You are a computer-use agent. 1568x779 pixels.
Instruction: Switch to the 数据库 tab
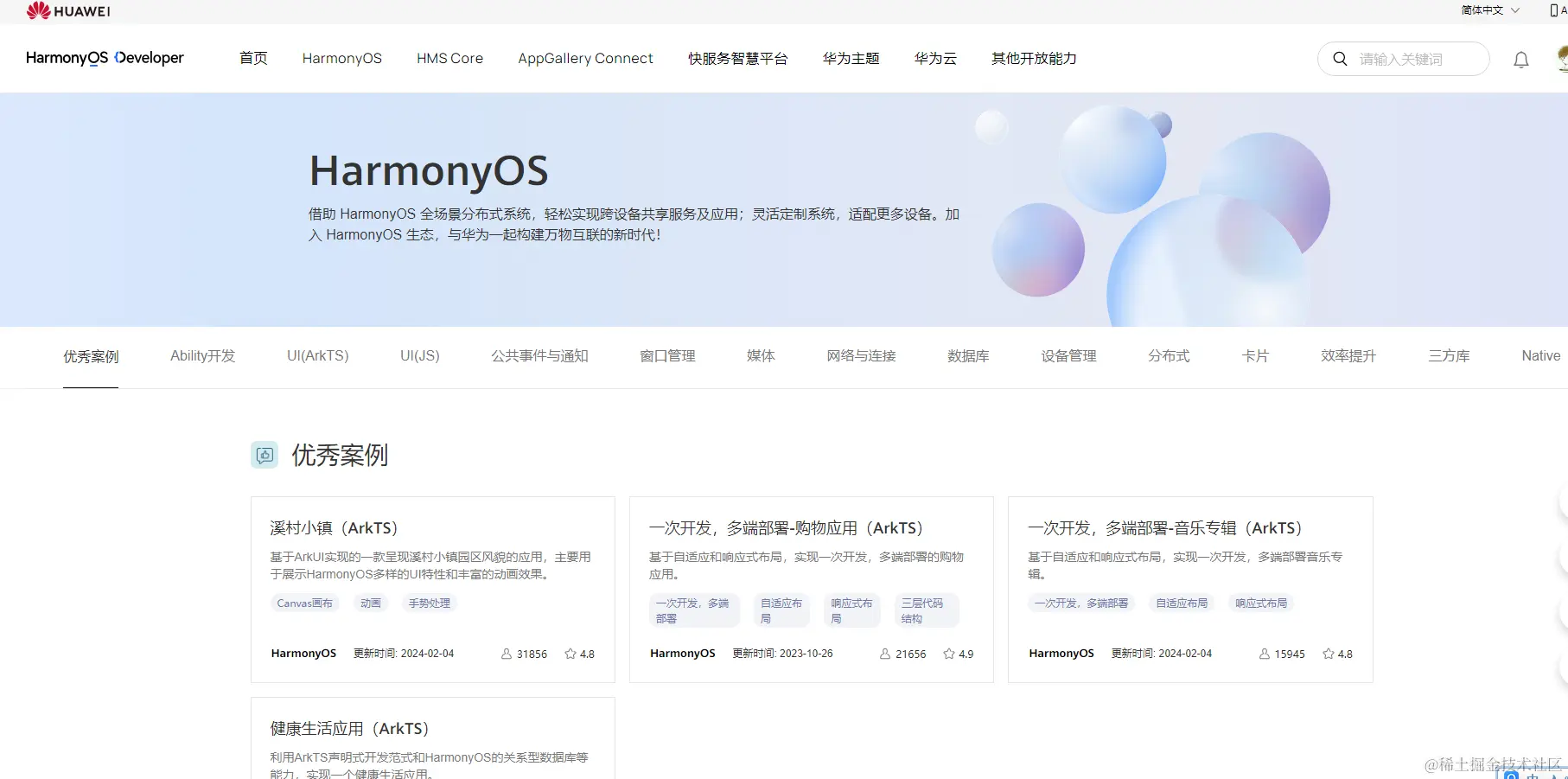[x=968, y=355]
